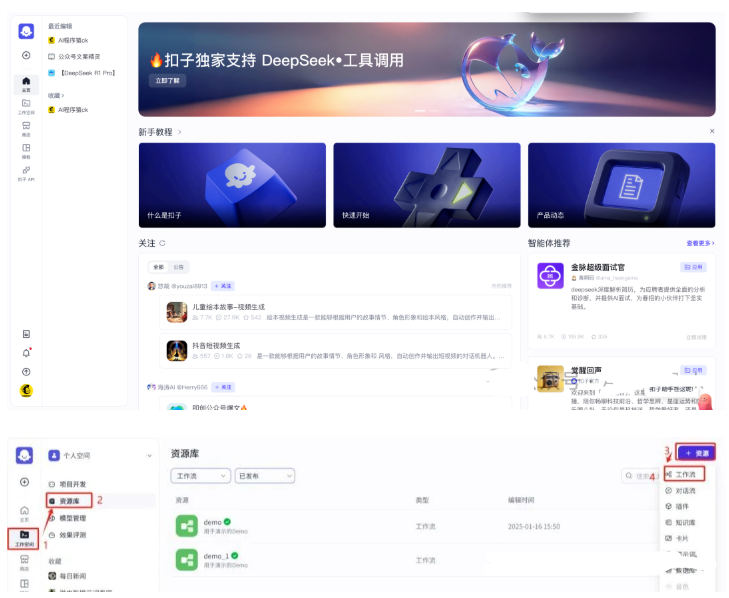Click the plus create icon in the home page sidebar
The height and width of the screenshot is (598, 729).
point(26,55)
